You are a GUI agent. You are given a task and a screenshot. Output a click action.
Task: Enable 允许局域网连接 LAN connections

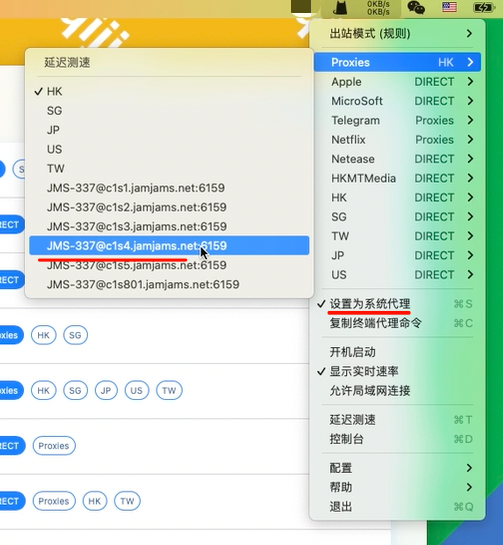click(397, 391)
